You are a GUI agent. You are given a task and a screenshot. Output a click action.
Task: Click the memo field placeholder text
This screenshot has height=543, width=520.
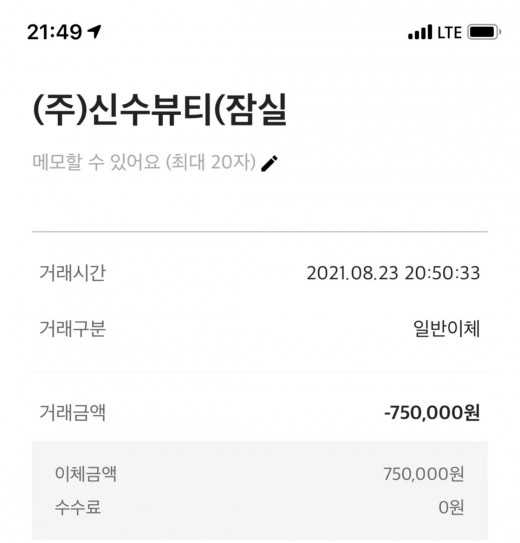point(144,162)
